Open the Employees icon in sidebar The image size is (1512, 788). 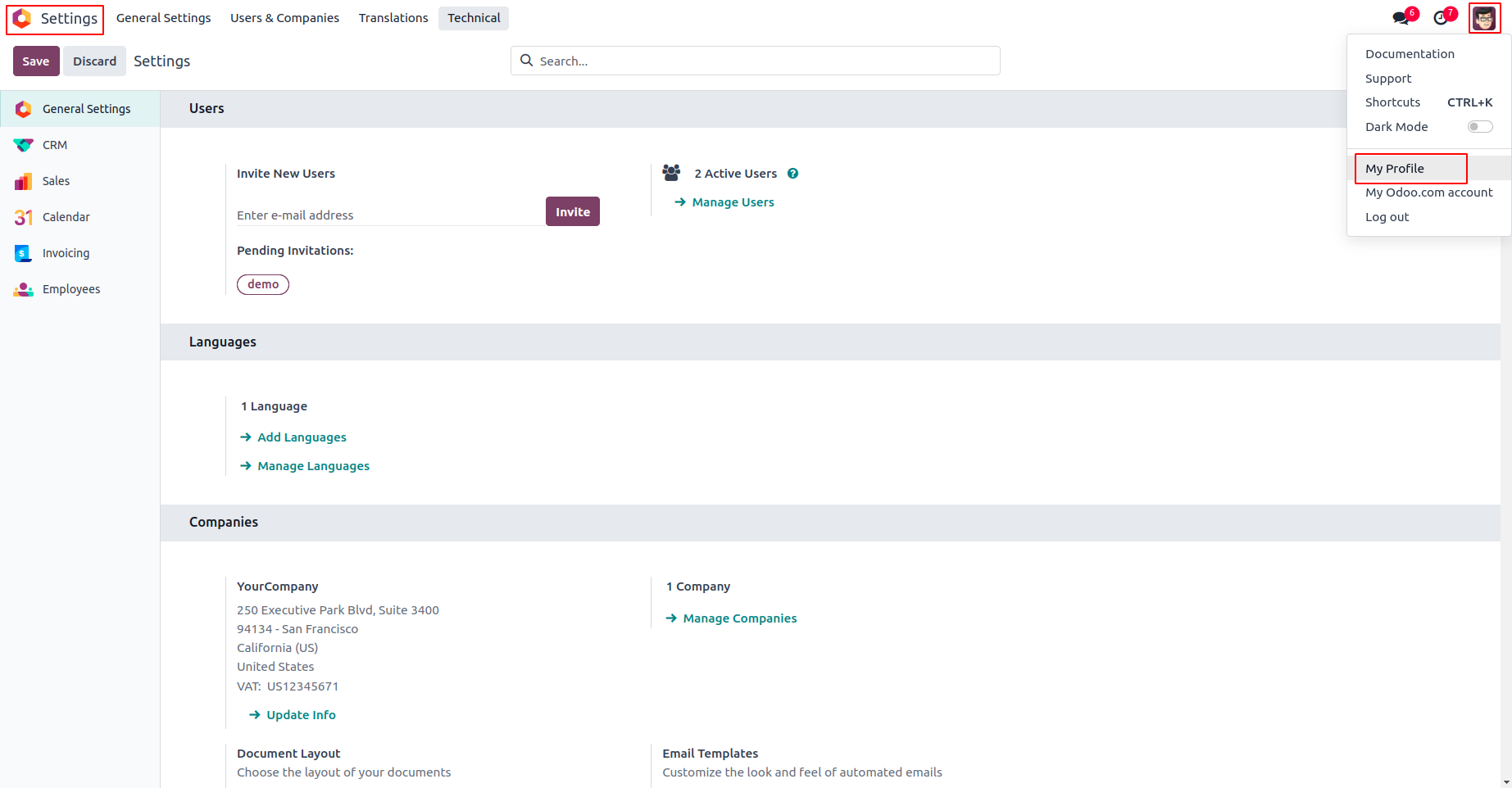tap(23, 289)
